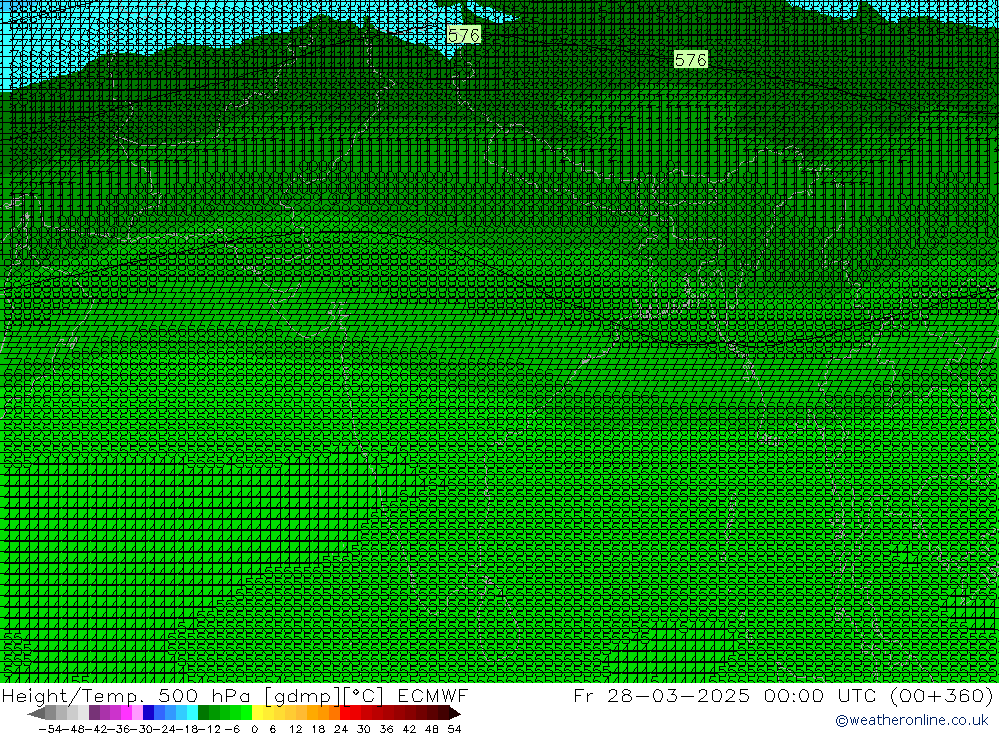Click the gray left-pointing arrow end of the color scale
The width and height of the screenshot is (1000, 733).
(x=36, y=713)
